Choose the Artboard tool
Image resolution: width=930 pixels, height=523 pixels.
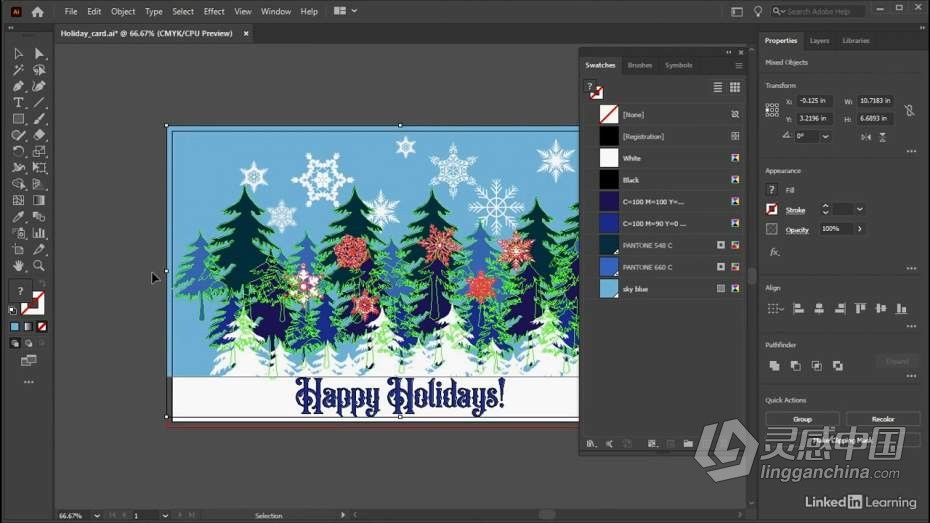point(18,250)
